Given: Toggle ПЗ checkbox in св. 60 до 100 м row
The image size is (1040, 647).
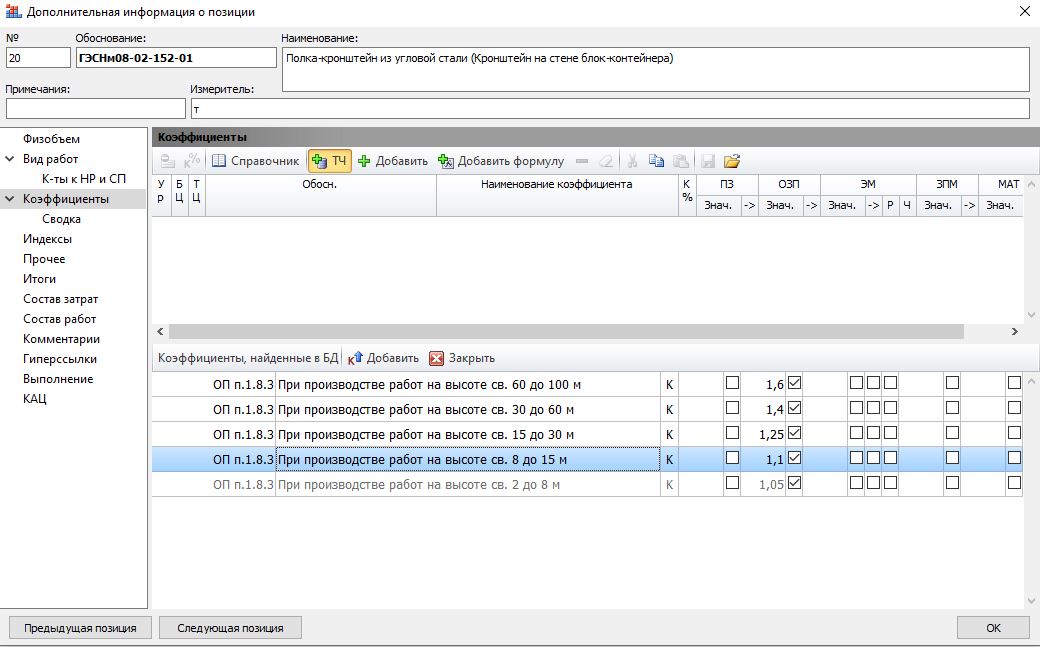Looking at the screenshot, I should pyautogui.click(x=732, y=383).
